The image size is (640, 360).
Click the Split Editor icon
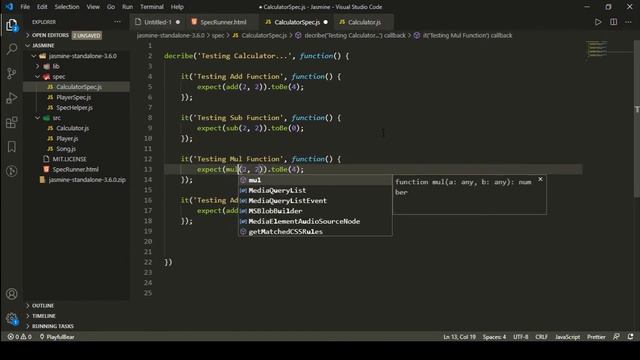(613, 22)
